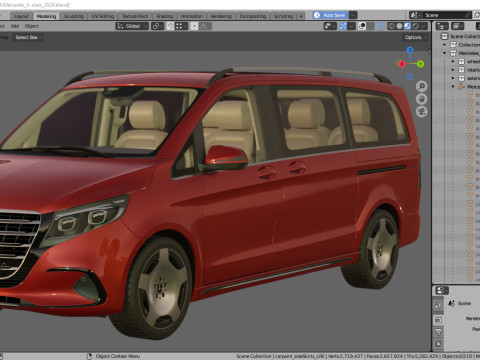Switch to rendered viewport shading
Screen dimensions: 480x360
tap(415, 26)
